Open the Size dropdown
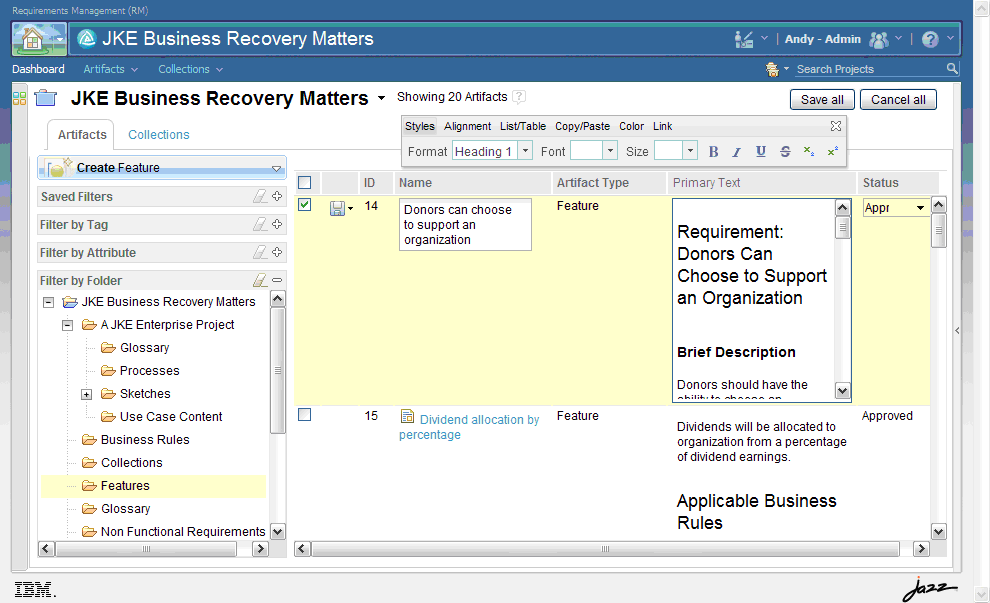Image resolution: width=990 pixels, height=603 pixels. [x=691, y=151]
